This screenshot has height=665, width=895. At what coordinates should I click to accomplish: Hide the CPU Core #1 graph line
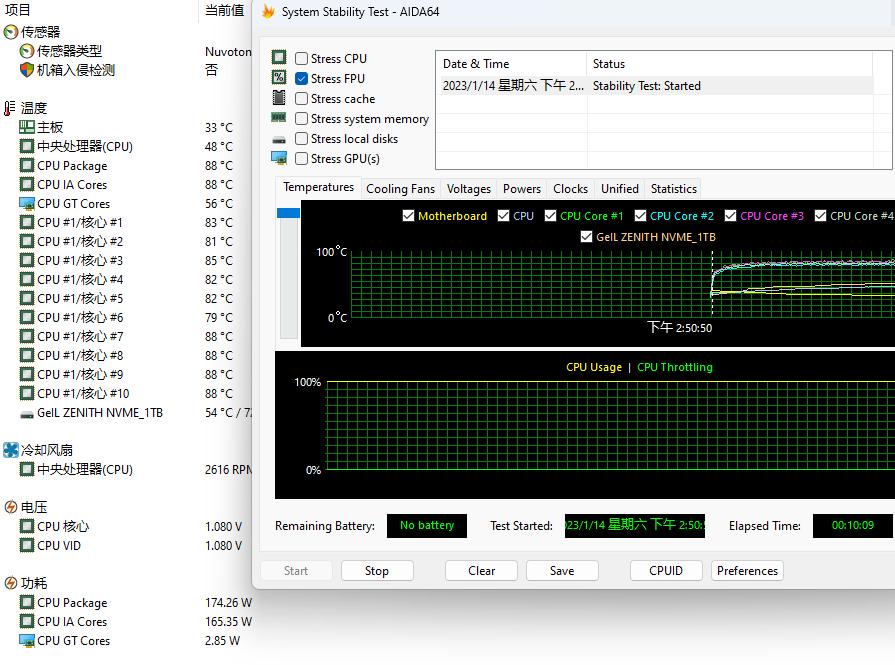click(551, 216)
